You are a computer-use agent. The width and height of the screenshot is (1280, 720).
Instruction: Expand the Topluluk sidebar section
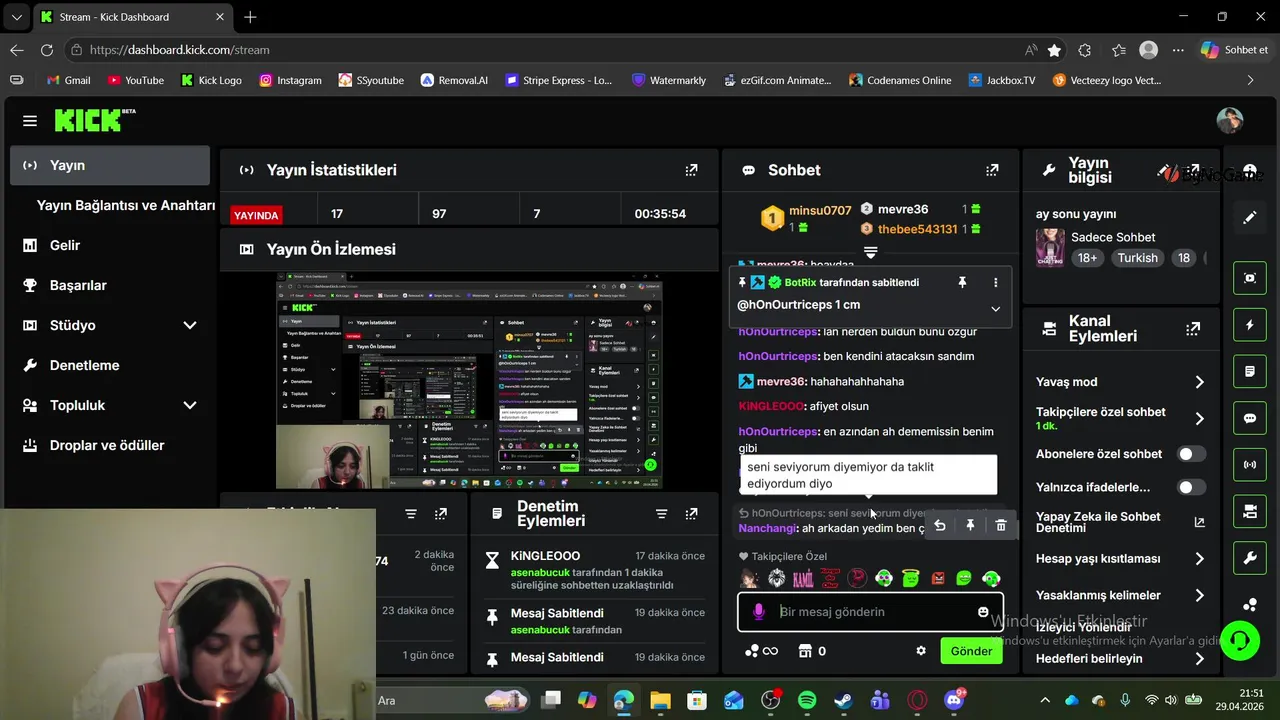pyautogui.click(x=190, y=405)
